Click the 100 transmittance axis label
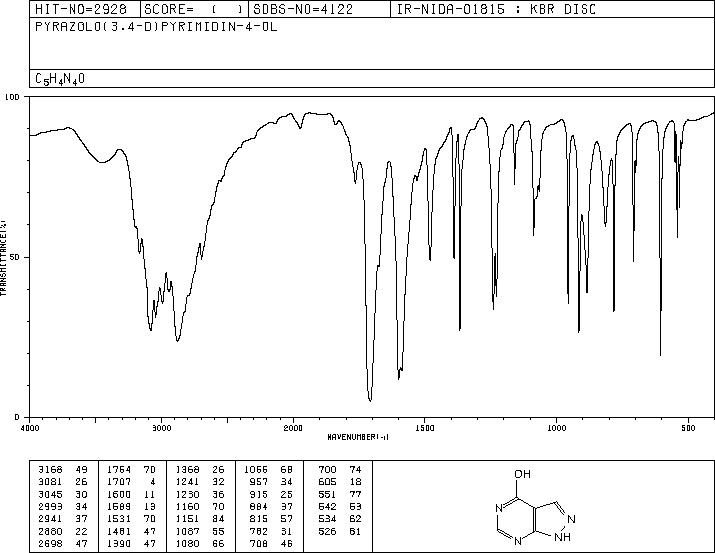This screenshot has width=715, height=553. point(12,97)
